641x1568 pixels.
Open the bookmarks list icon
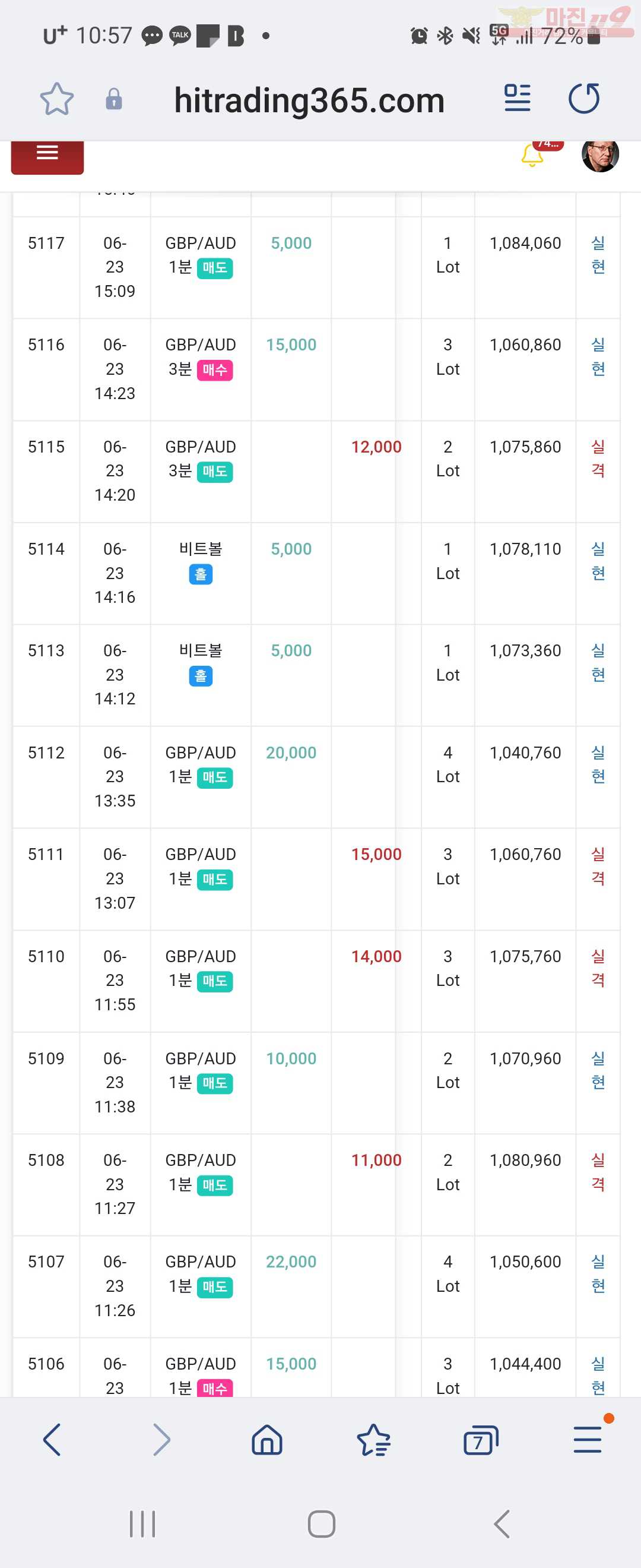coord(373,1440)
